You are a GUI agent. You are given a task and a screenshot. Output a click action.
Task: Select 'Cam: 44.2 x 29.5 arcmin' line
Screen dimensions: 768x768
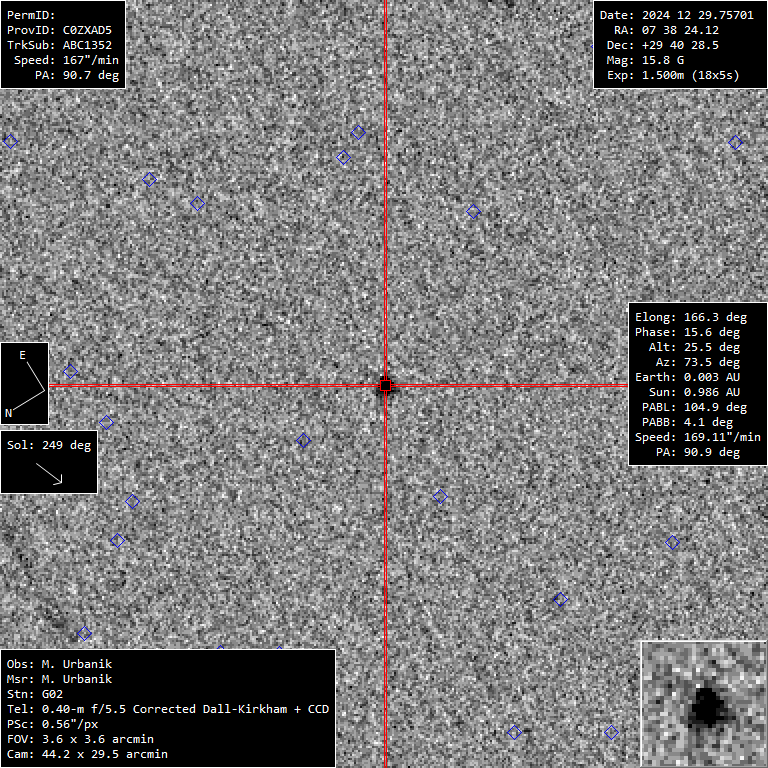(87, 754)
